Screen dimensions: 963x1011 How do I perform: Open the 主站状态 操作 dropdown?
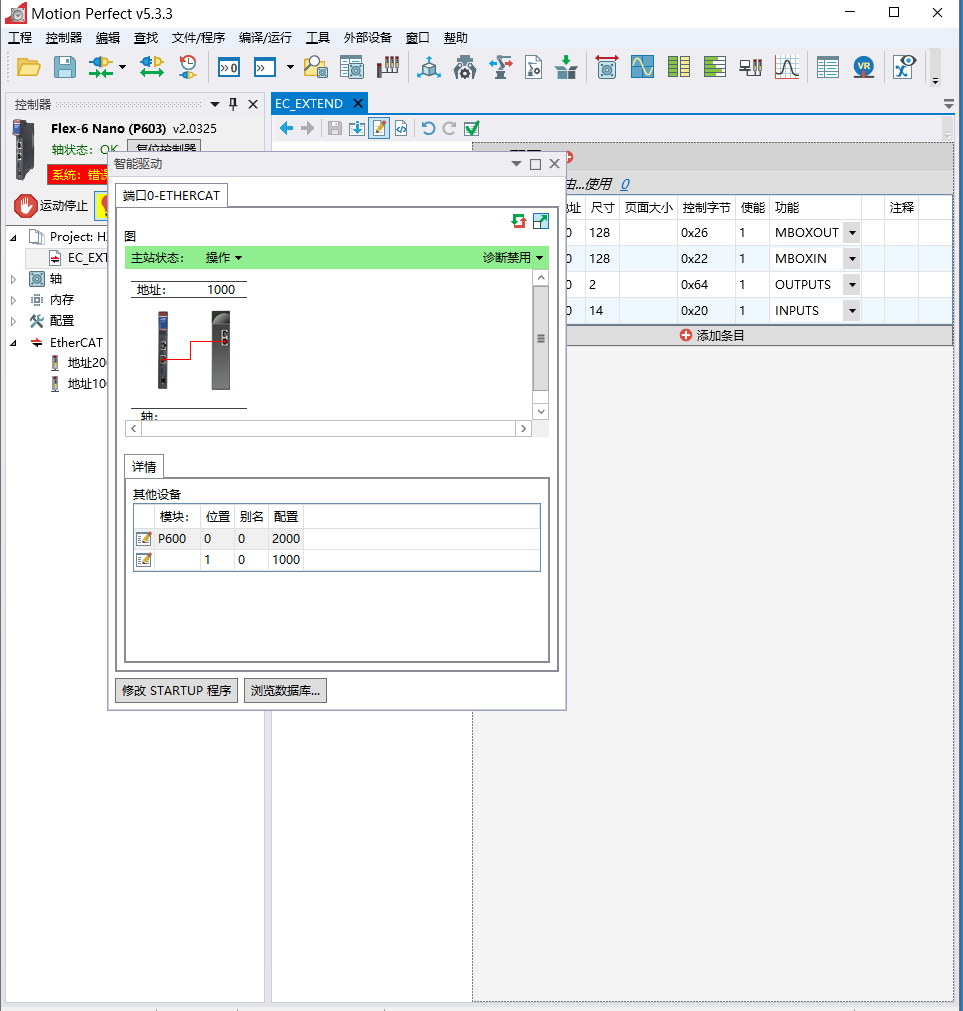point(224,258)
